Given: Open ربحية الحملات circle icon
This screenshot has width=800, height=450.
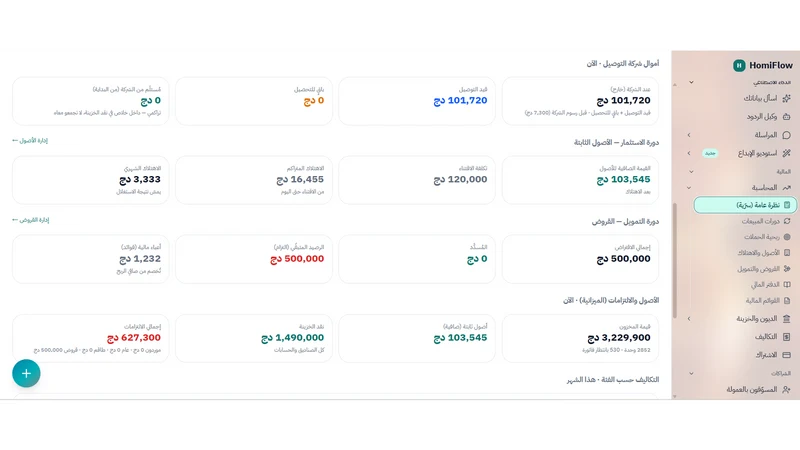Looking at the screenshot, I should point(787,237).
